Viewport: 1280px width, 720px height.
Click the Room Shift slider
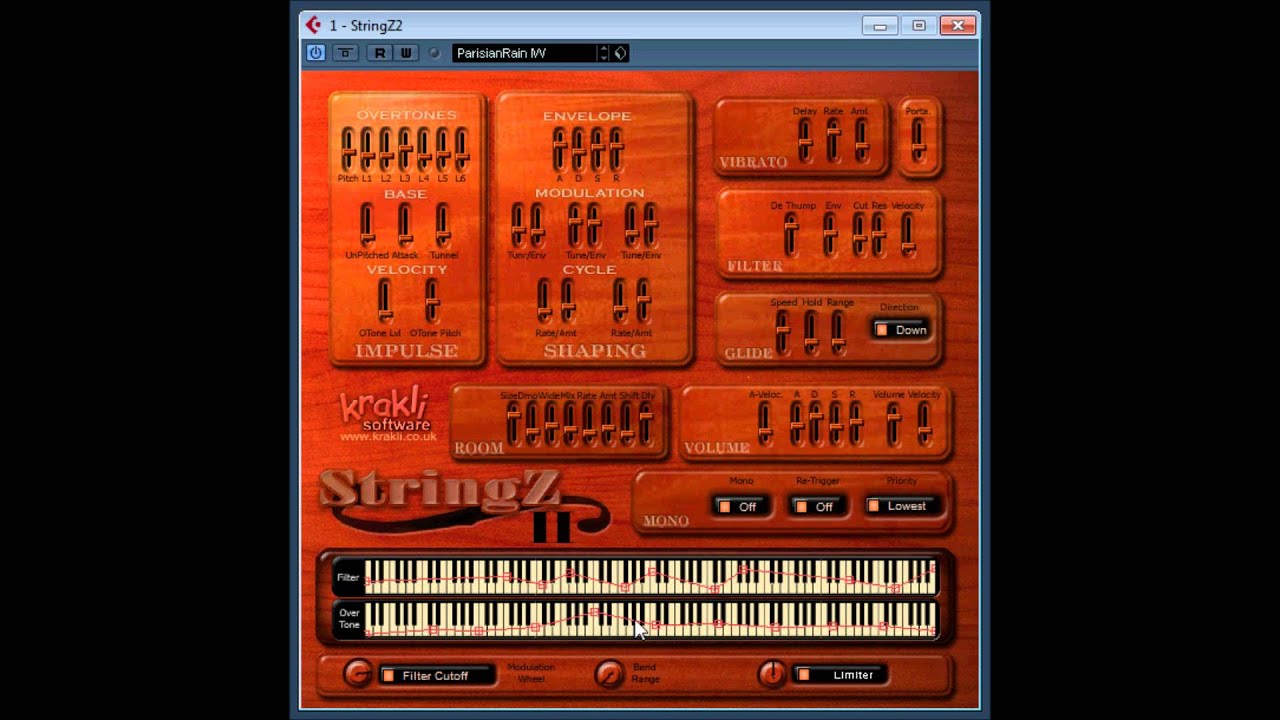(627, 424)
